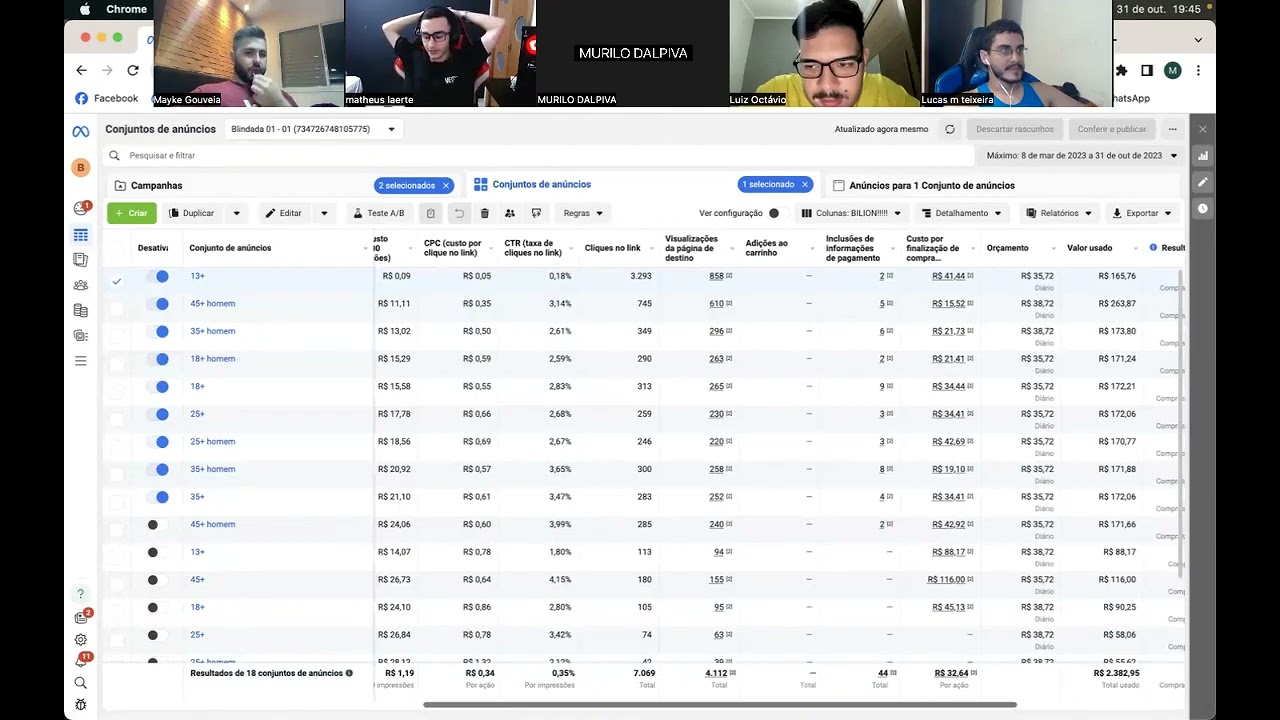Click the Editar button
Image resolution: width=1280 pixels, height=720 pixels.
point(283,213)
